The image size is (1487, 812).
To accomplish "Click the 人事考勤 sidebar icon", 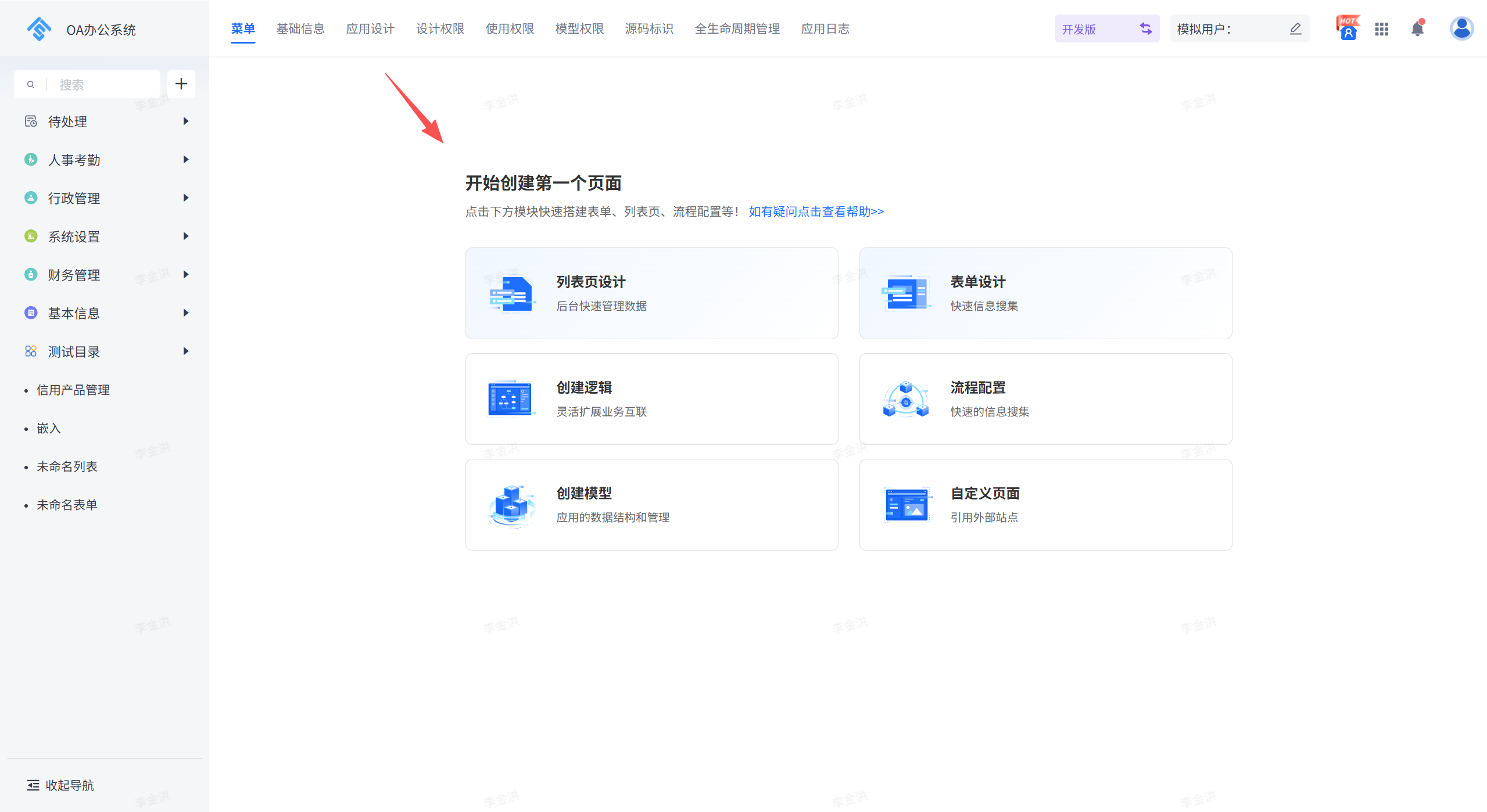I will click(31, 159).
